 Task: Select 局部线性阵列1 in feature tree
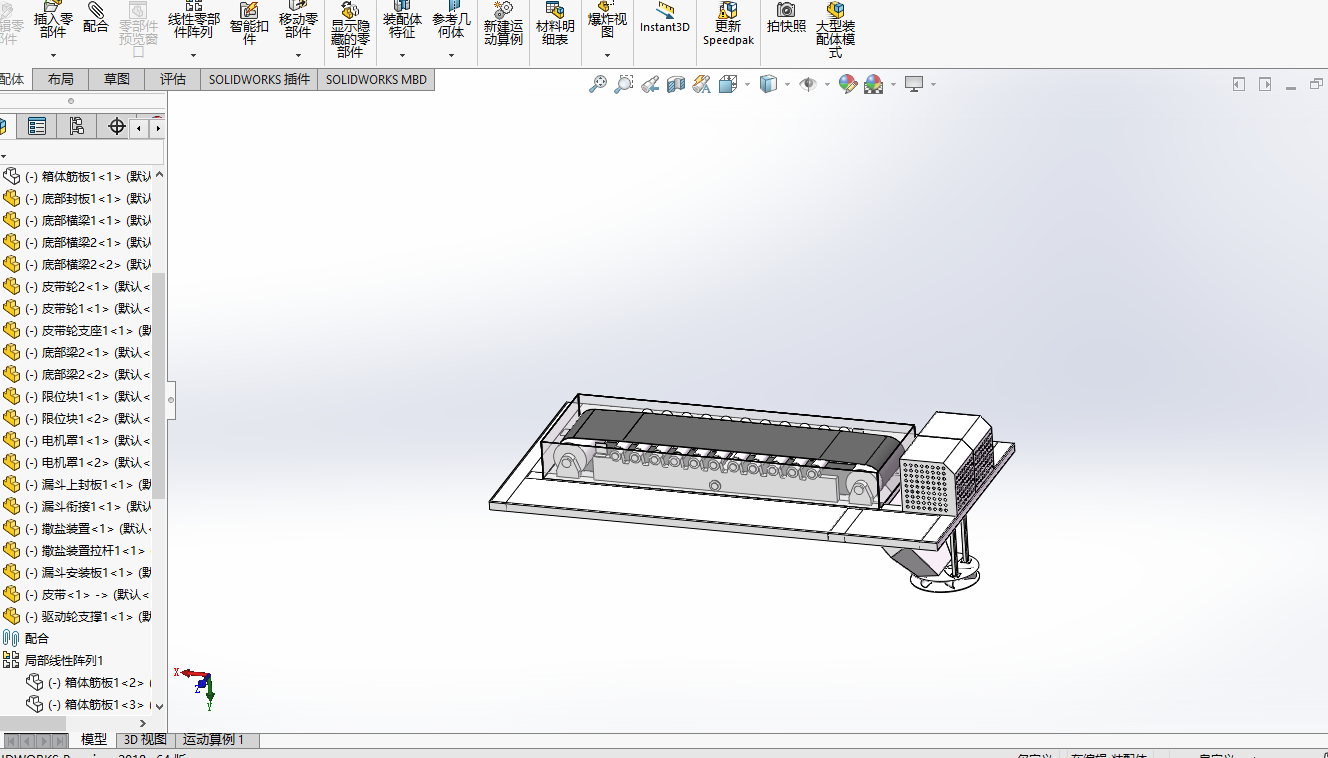54,660
